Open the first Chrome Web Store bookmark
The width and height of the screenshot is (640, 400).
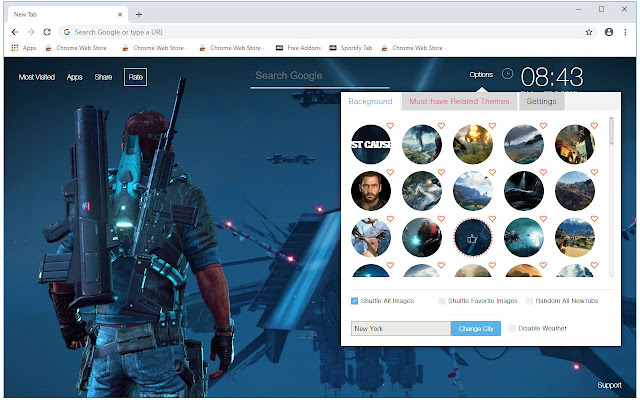click(78, 48)
